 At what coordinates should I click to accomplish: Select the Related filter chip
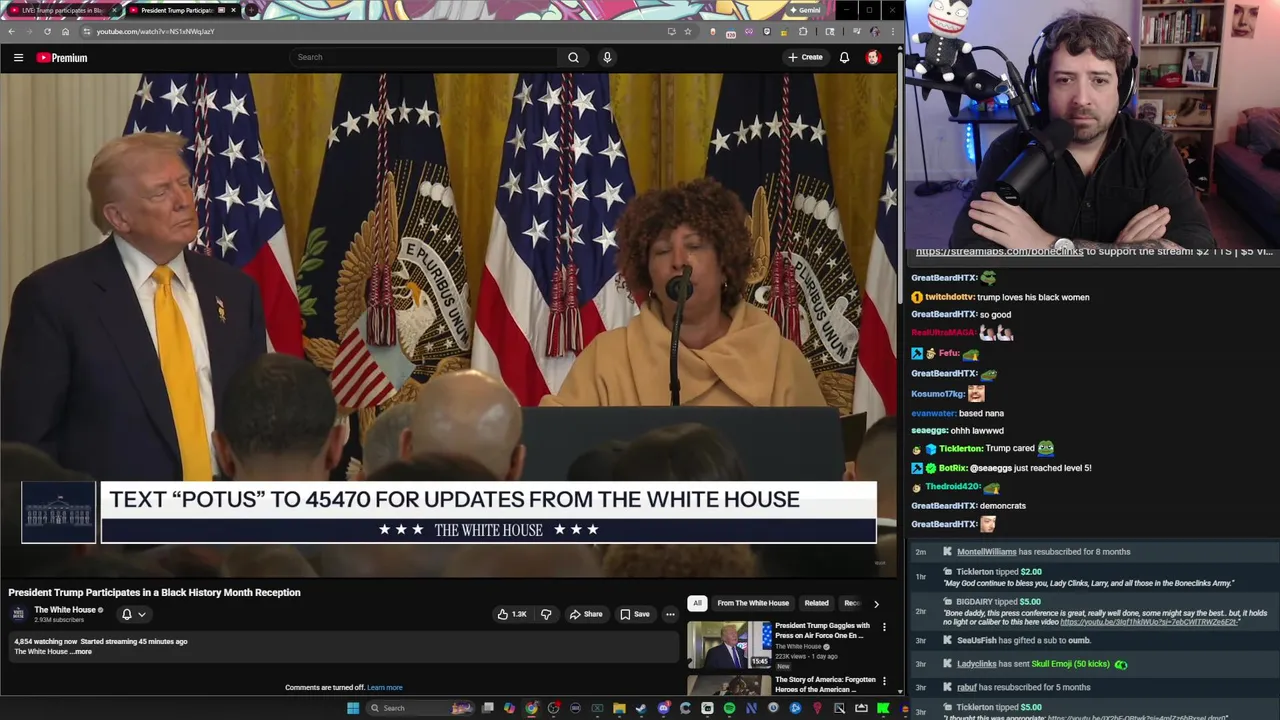(x=816, y=603)
